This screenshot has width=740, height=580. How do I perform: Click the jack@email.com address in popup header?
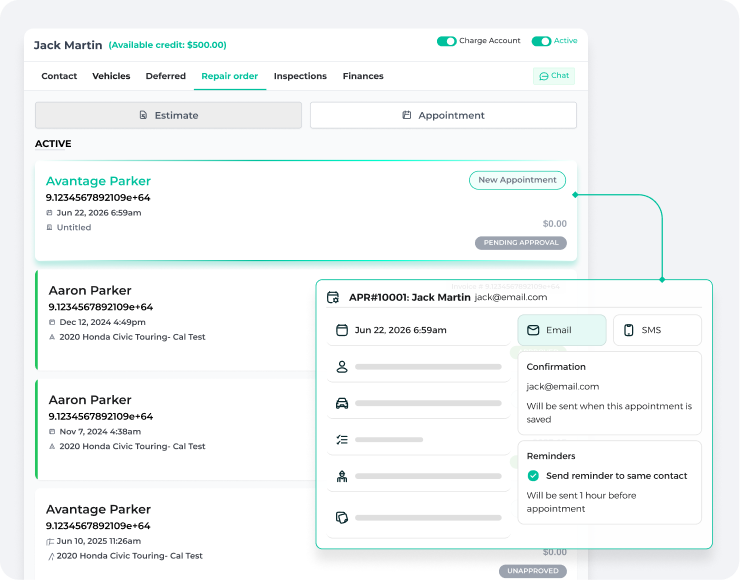tap(511, 297)
